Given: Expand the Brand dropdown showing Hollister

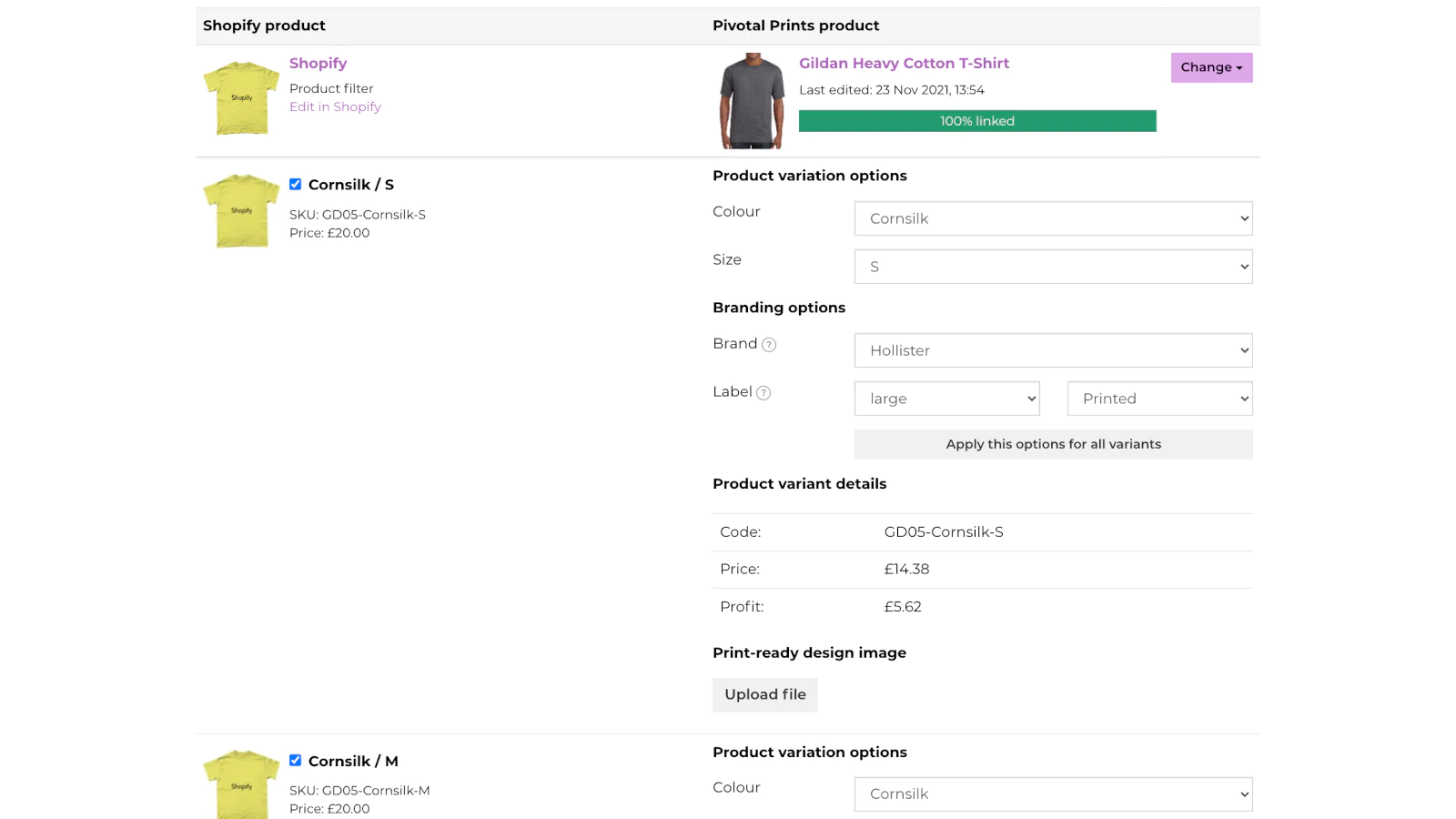Looking at the screenshot, I should tap(1053, 350).
